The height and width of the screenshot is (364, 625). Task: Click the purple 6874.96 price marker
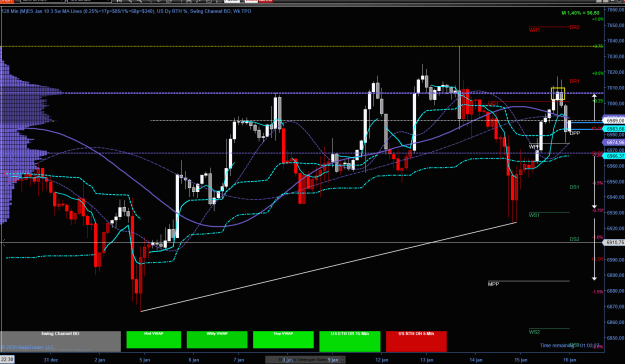pos(614,142)
